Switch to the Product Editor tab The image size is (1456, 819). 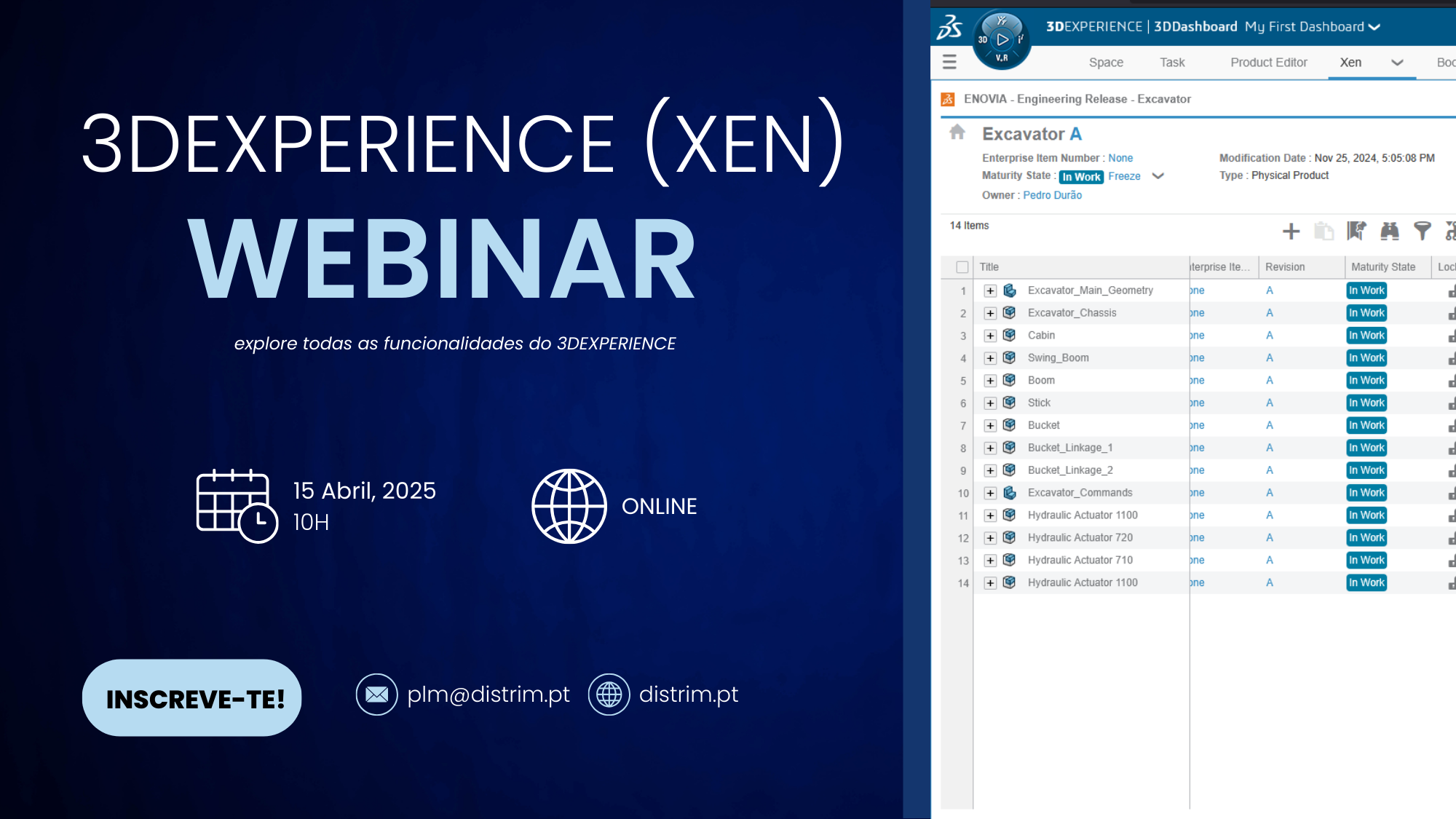click(1268, 63)
